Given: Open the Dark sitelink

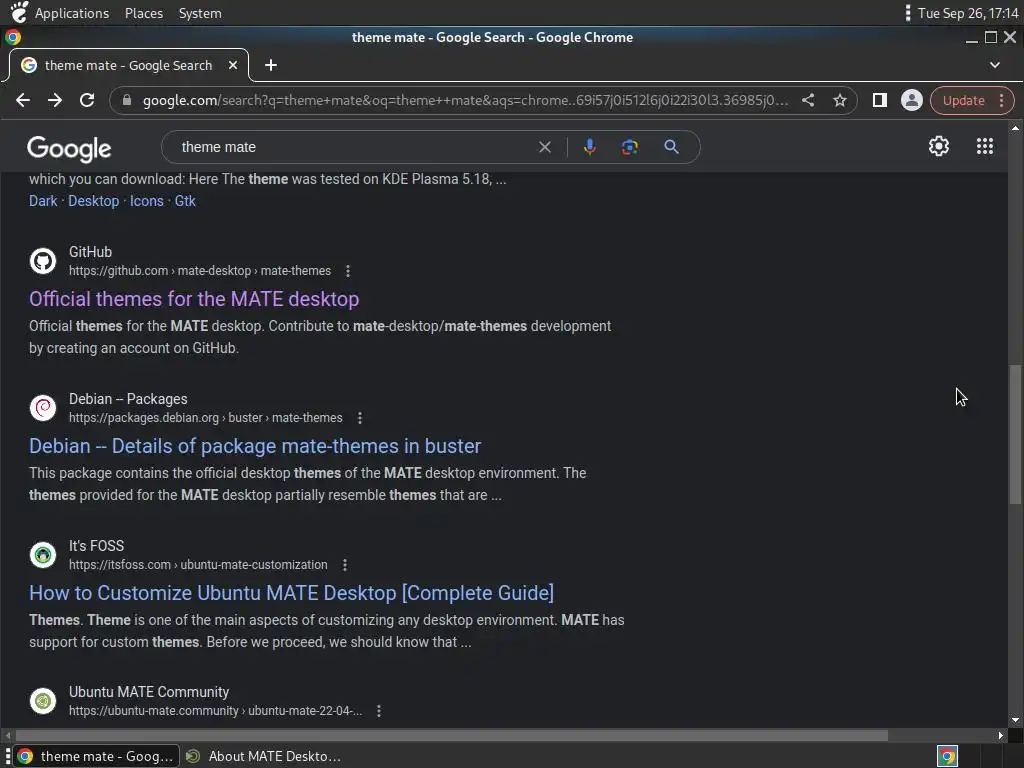Looking at the screenshot, I should click(x=43, y=201).
